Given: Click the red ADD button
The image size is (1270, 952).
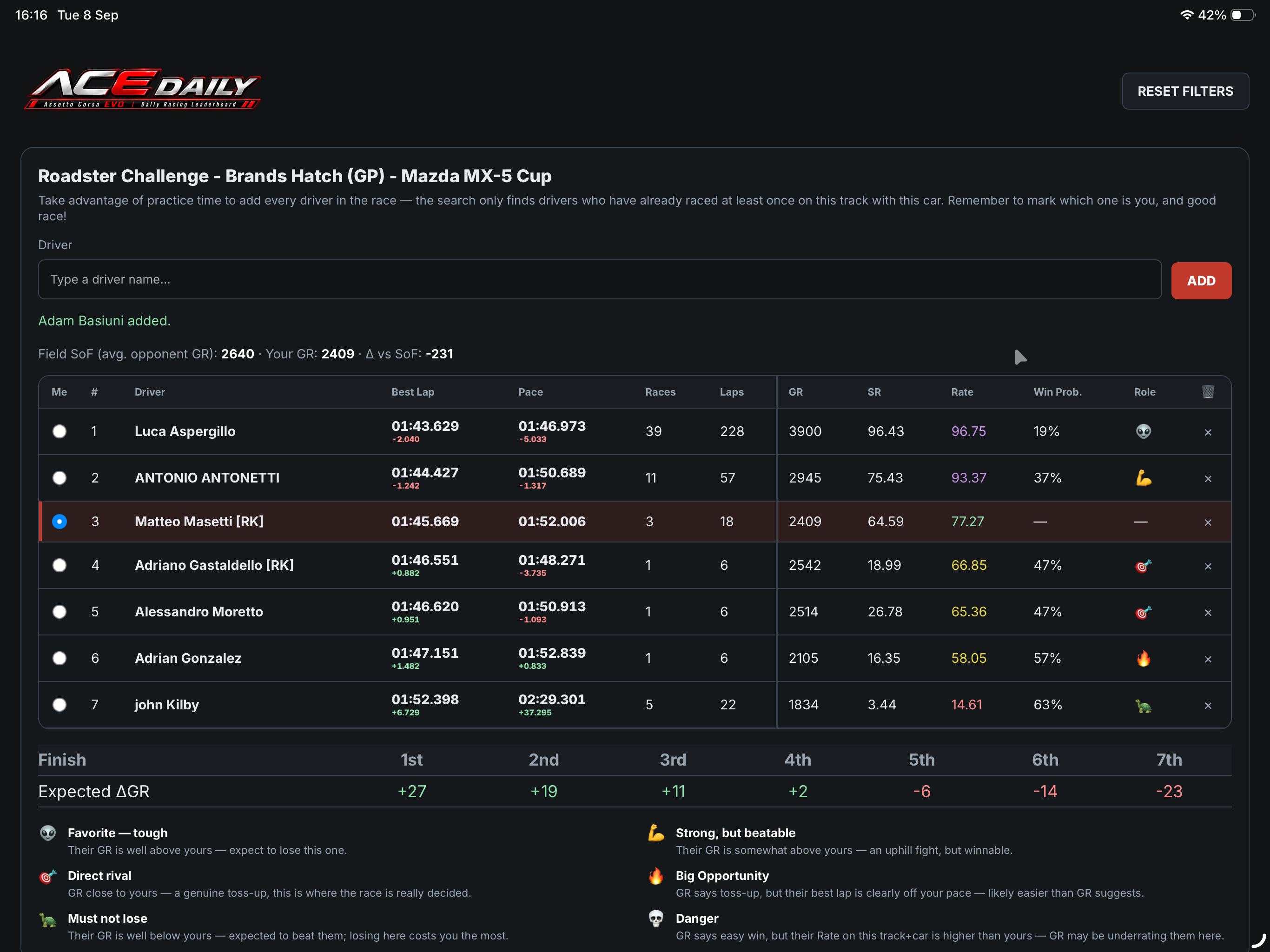Looking at the screenshot, I should [1201, 281].
